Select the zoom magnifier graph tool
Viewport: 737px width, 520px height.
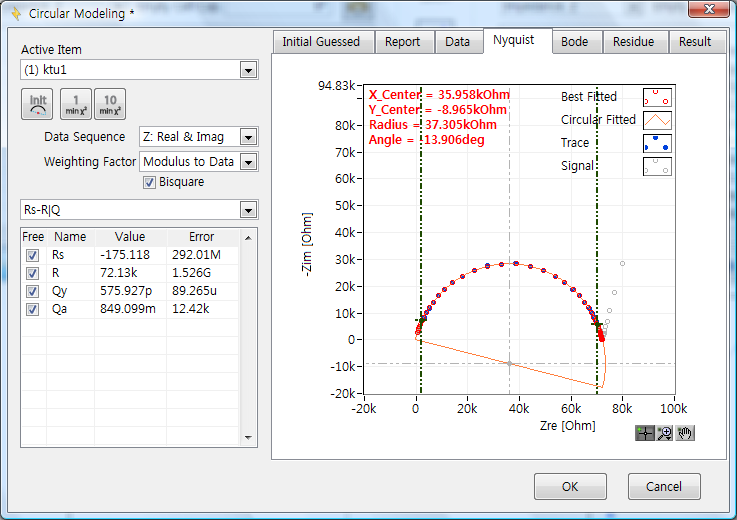pyautogui.click(x=664, y=433)
